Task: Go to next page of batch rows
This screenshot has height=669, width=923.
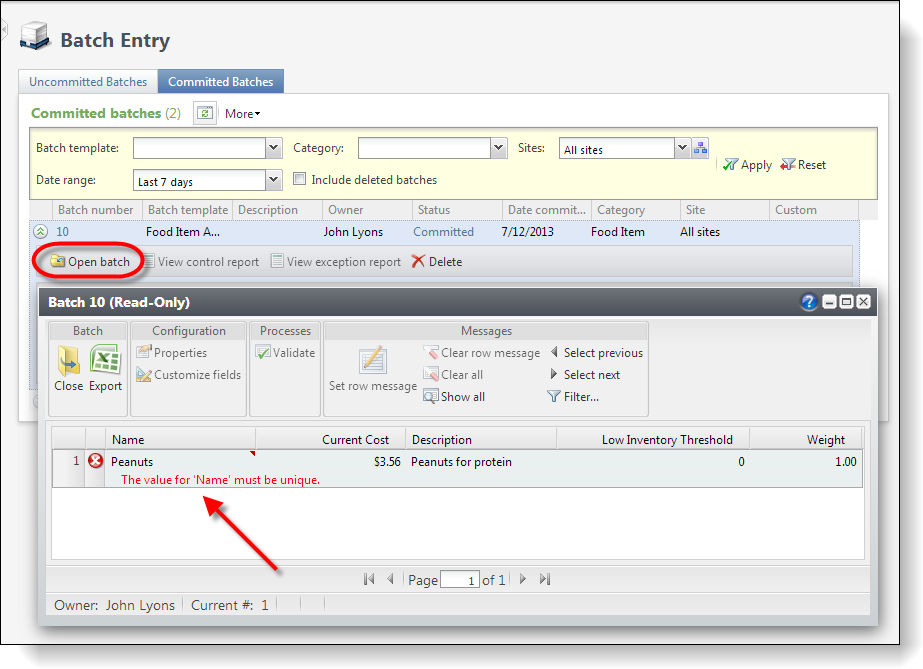Action: (523, 579)
